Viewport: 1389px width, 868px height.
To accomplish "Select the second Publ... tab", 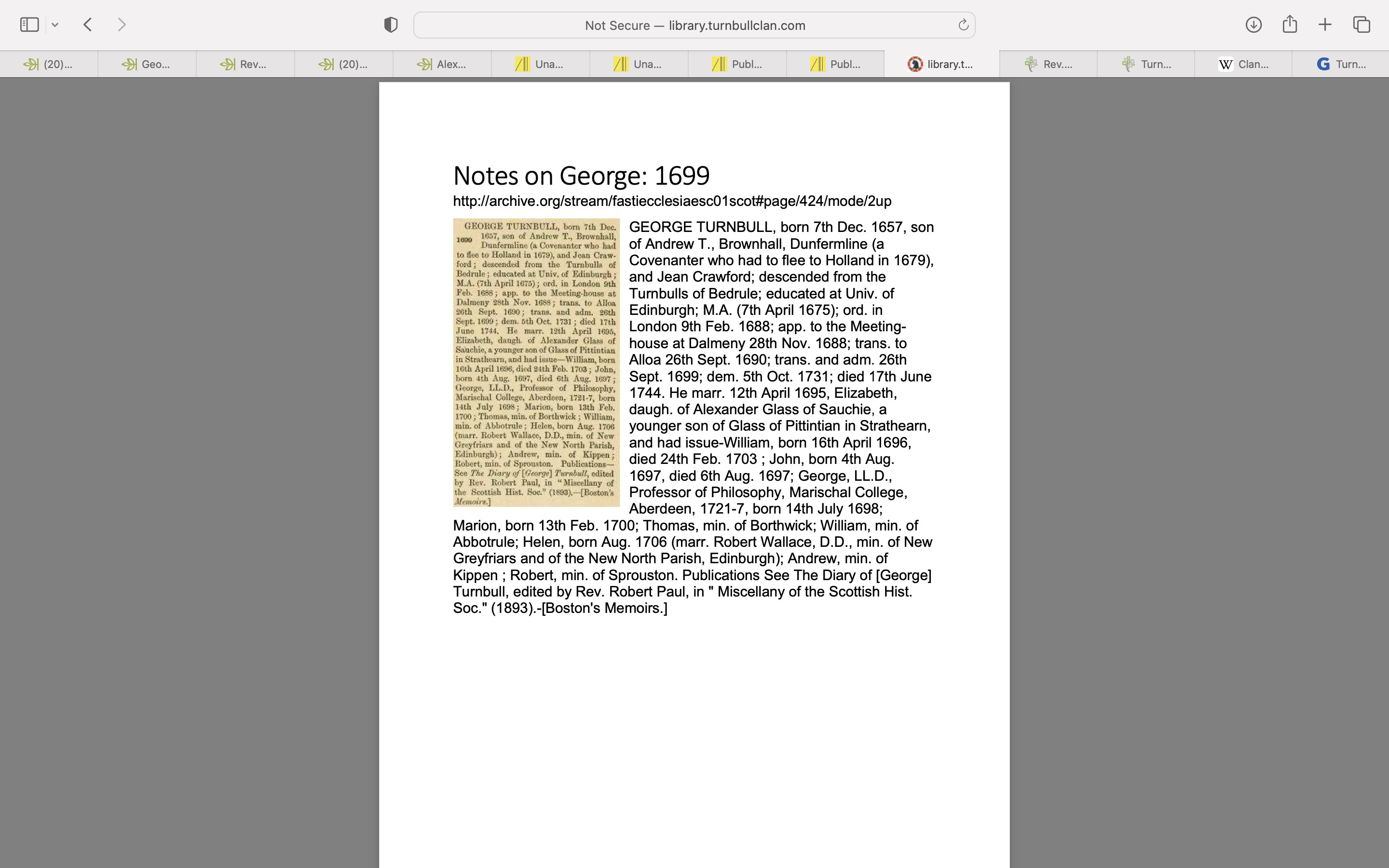I will [835, 64].
